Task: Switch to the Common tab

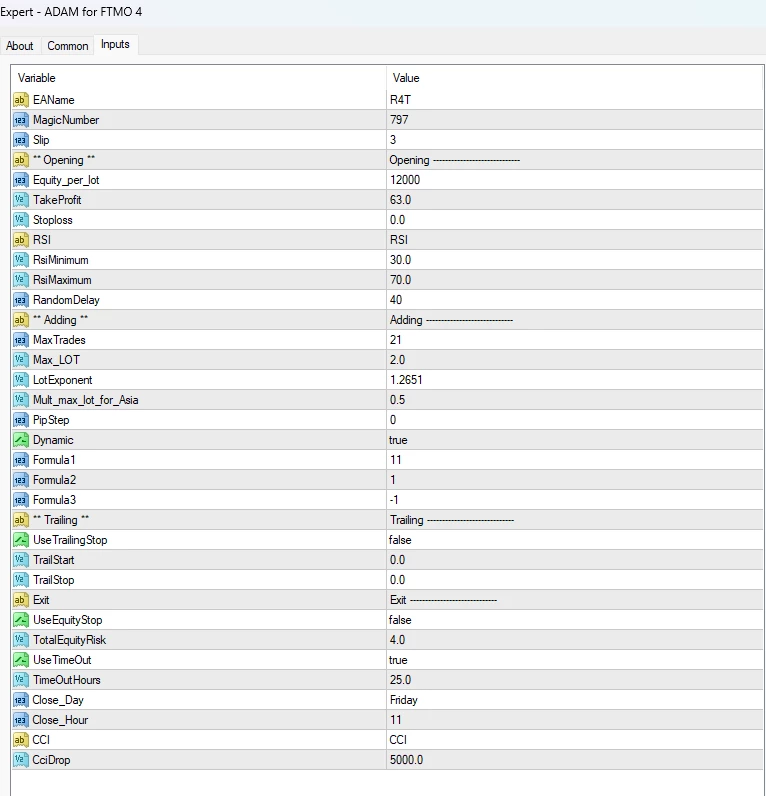Action: [x=68, y=46]
